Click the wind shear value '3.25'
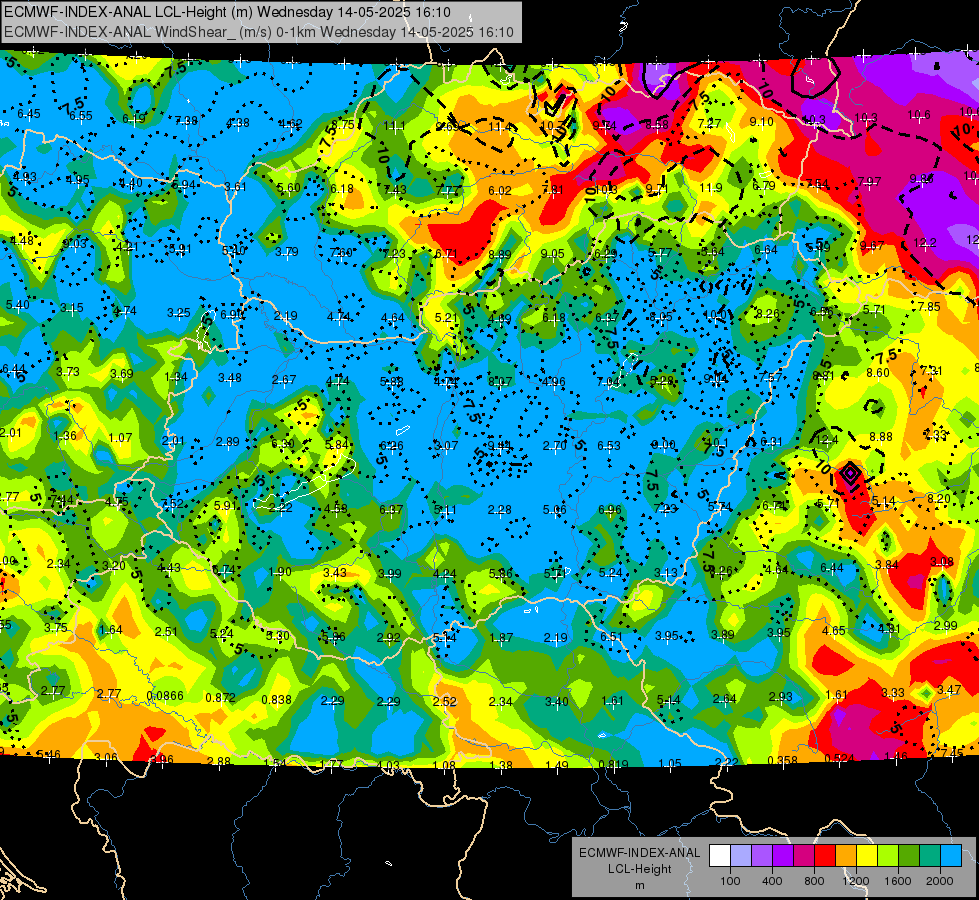Viewport: 979px width, 900px height. 179,312
